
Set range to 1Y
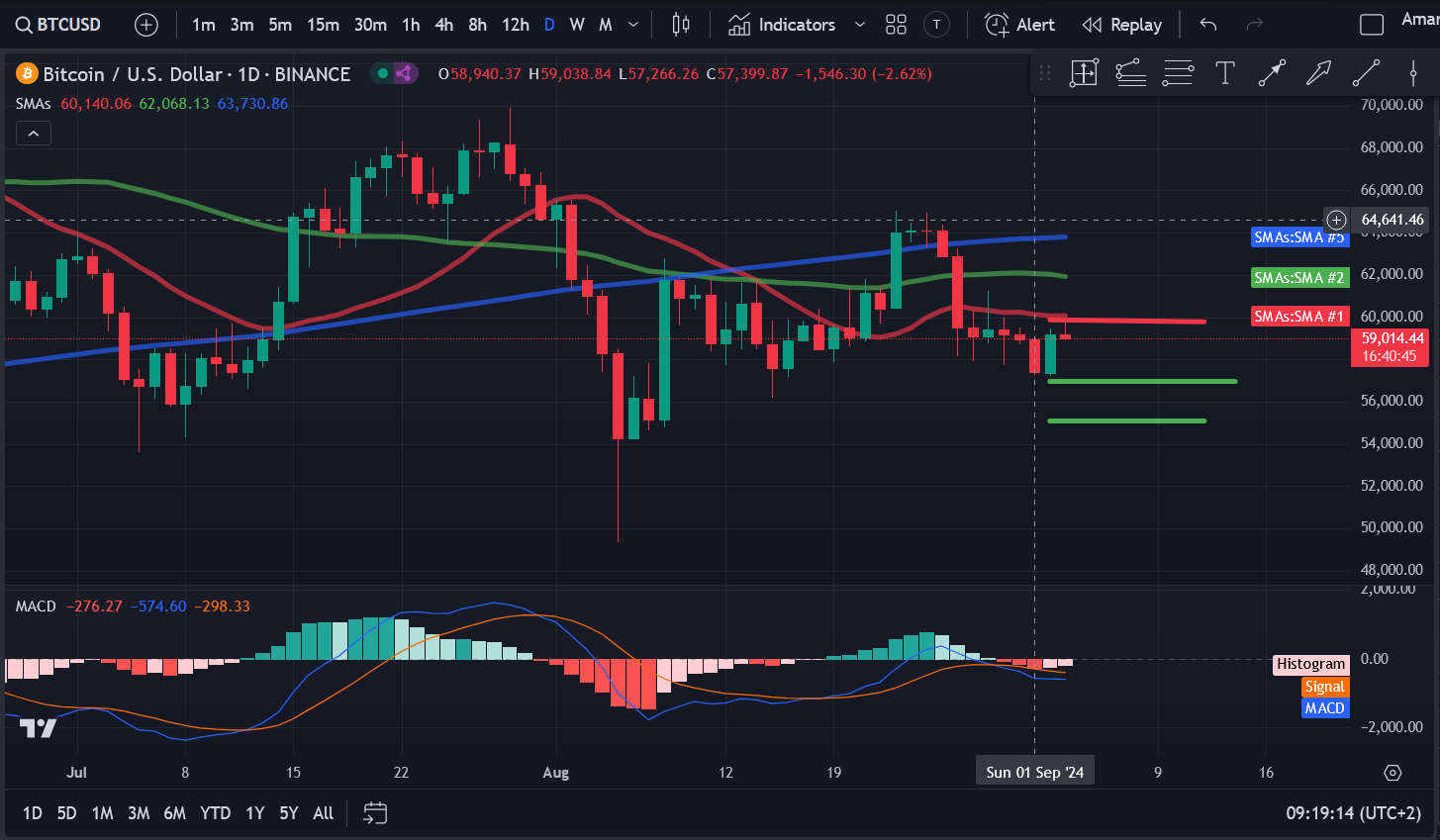[254, 813]
